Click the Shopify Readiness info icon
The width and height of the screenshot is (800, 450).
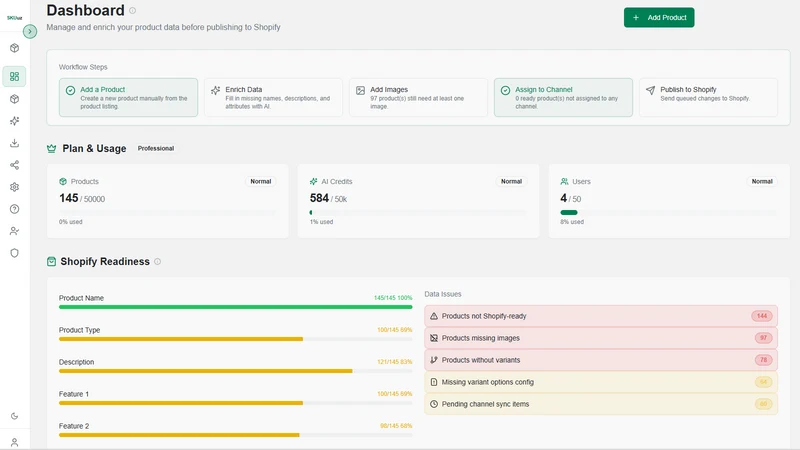pos(158,261)
